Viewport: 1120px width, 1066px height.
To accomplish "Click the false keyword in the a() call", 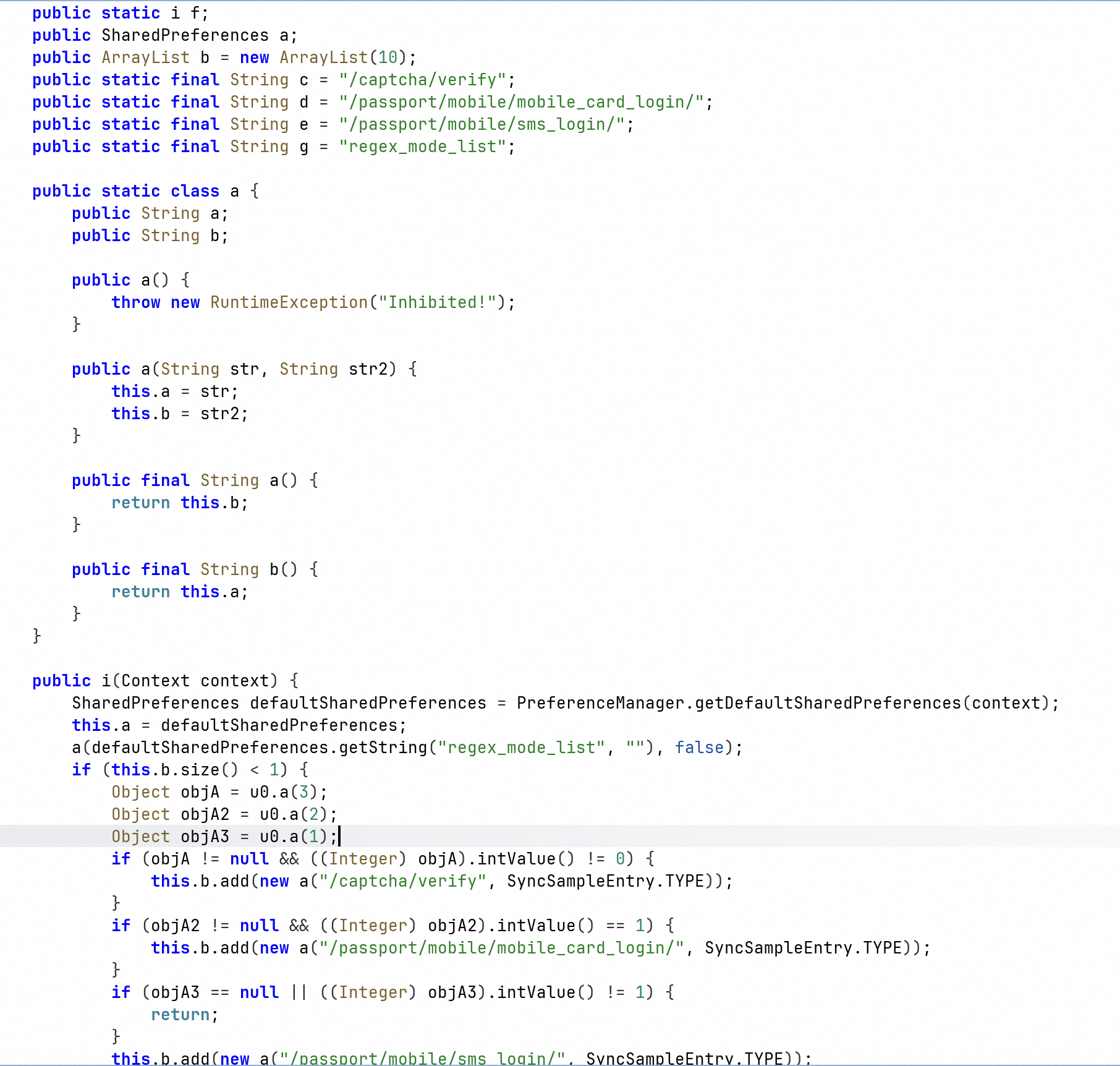I will click(x=699, y=748).
